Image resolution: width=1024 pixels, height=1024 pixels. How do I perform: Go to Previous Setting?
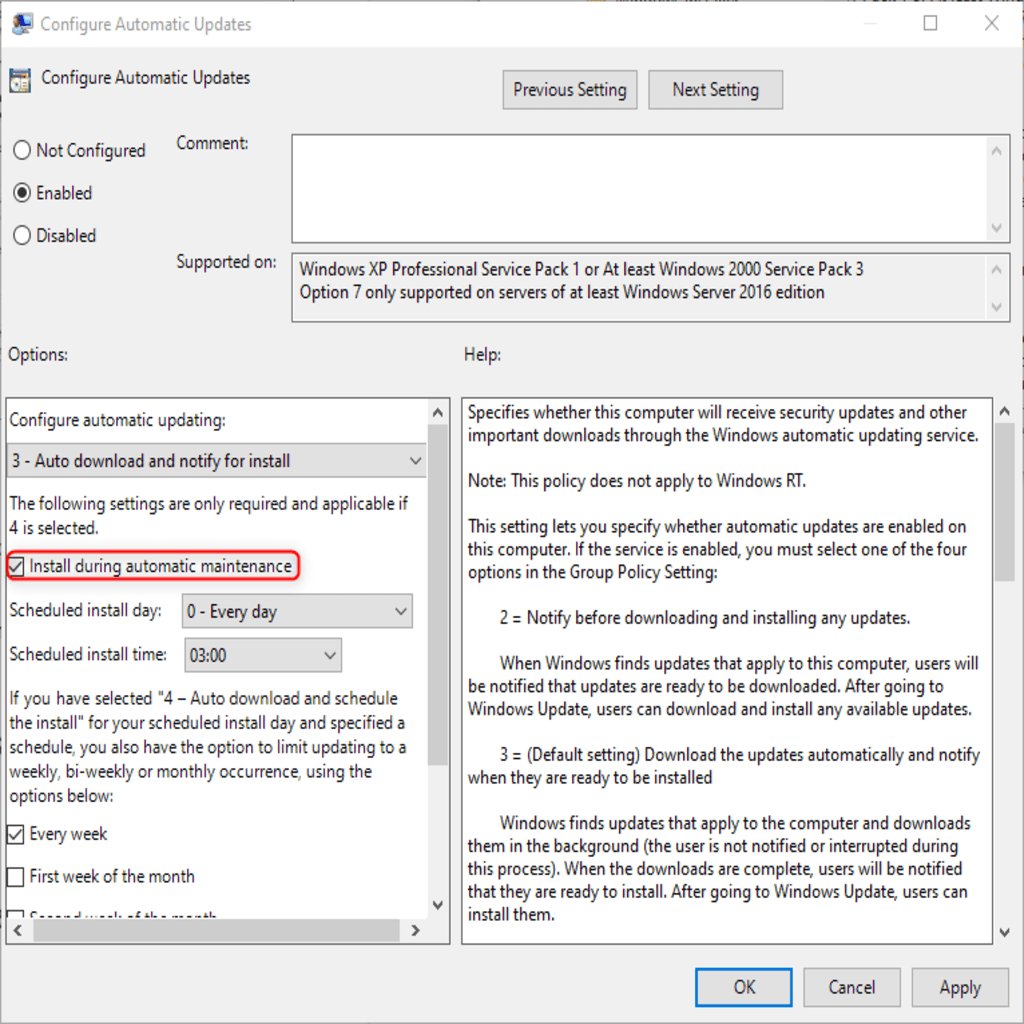click(569, 89)
